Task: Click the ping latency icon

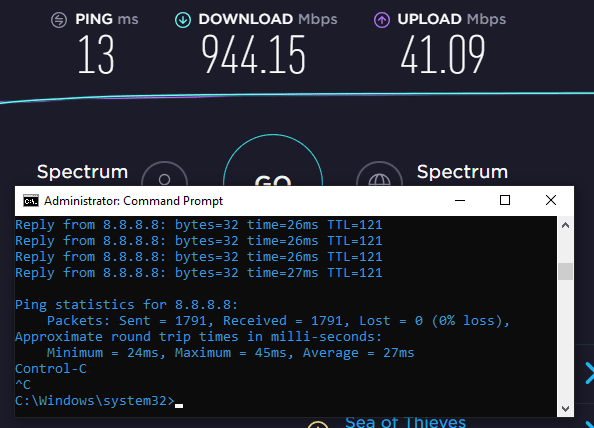Action: click(59, 20)
